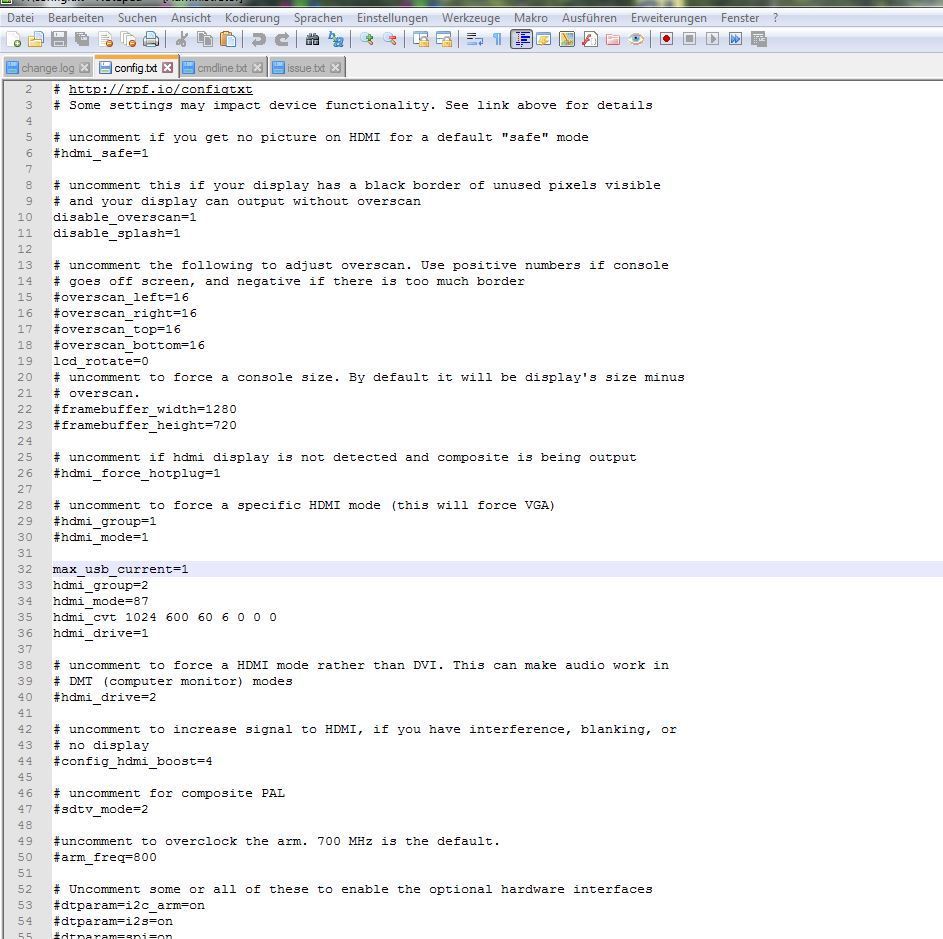Open the Bearbeiten menu
This screenshot has width=943, height=939.
tap(76, 18)
